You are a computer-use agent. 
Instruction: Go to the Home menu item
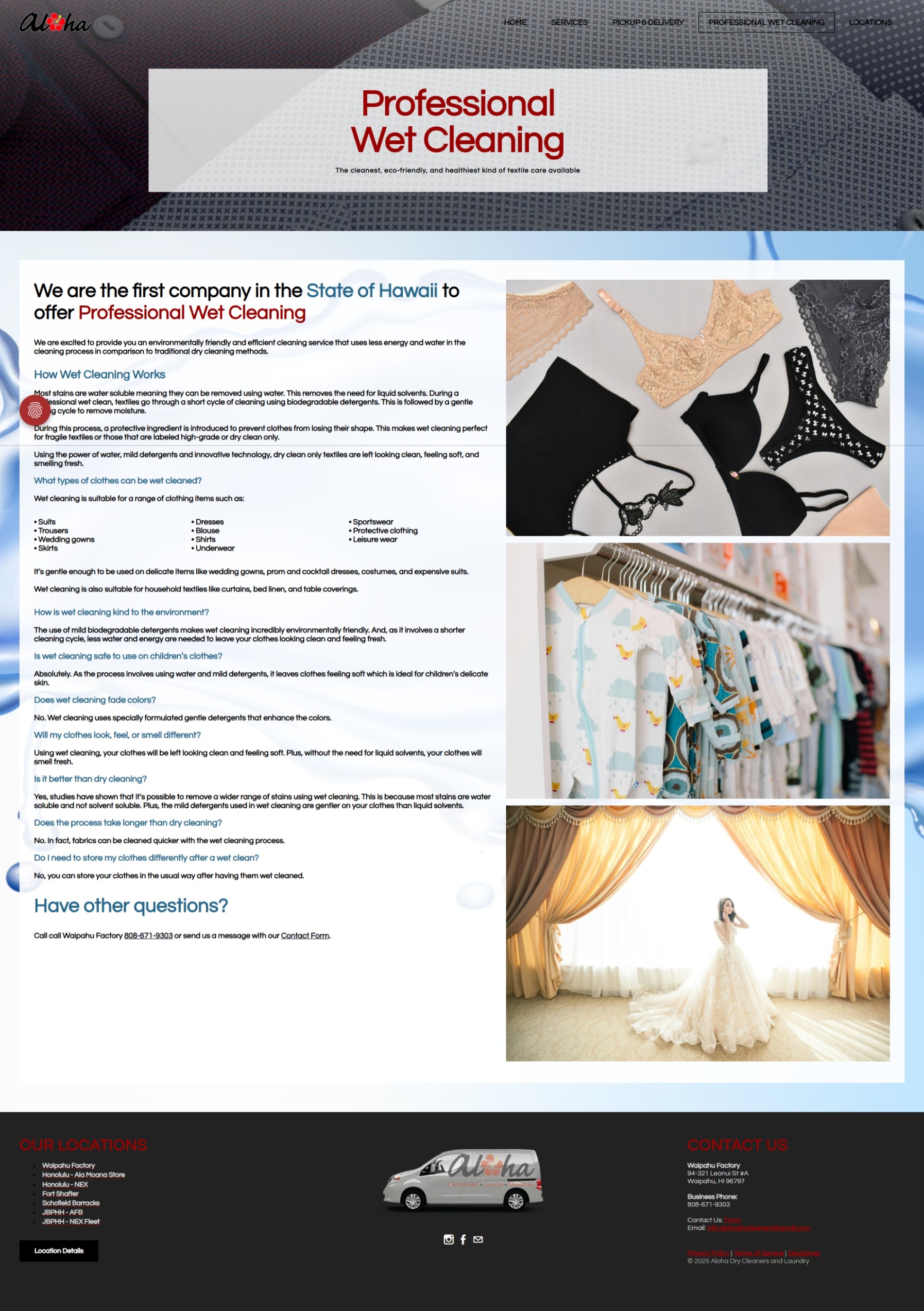515,22
